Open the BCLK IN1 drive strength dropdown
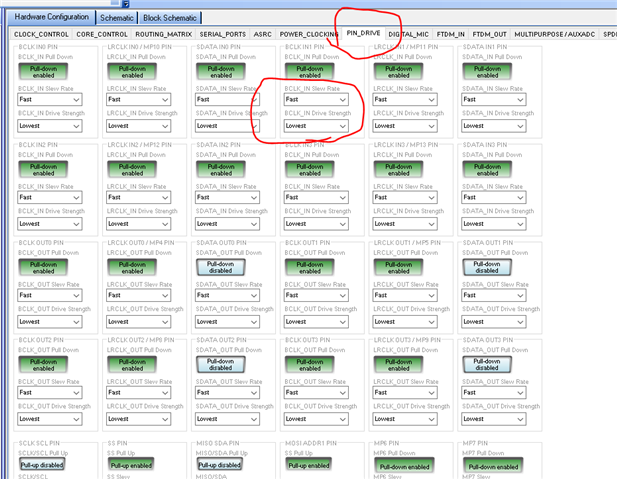 click(x=316, y=126)
